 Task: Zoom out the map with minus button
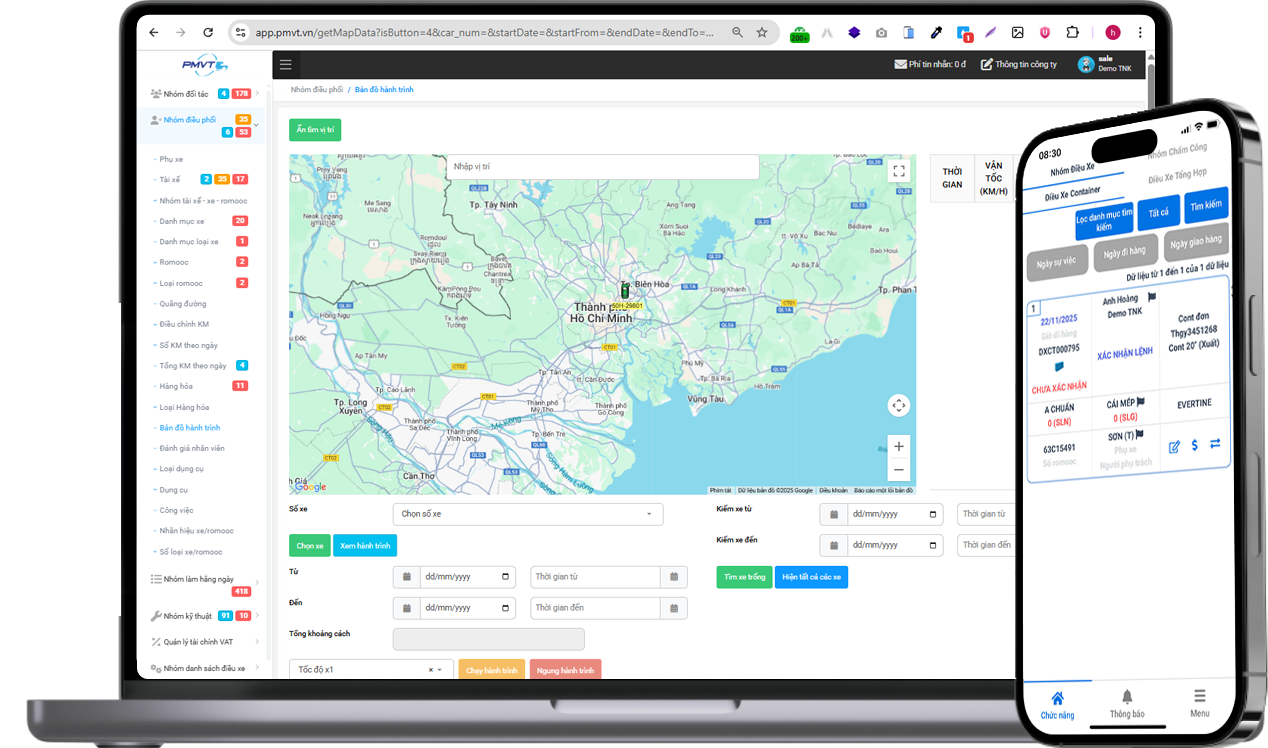tap(899, 469)
